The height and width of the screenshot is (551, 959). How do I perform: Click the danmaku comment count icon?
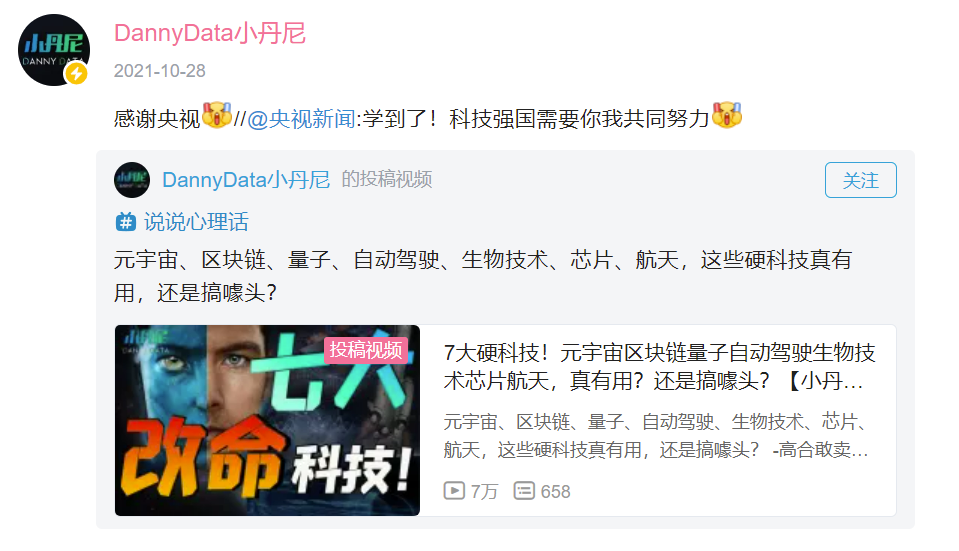(524, 490)
